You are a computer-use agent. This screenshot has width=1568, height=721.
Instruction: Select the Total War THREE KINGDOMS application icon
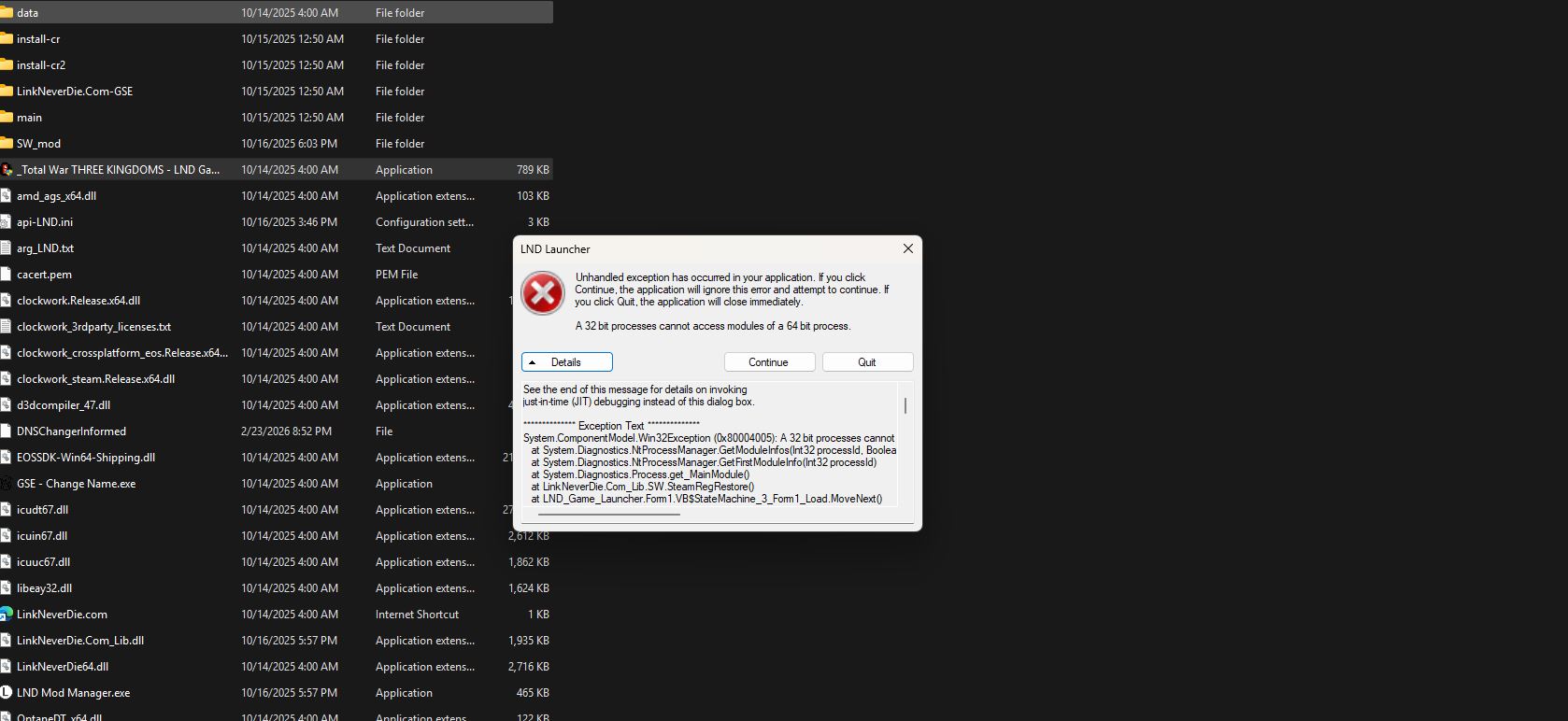click(x=7, y=170)
